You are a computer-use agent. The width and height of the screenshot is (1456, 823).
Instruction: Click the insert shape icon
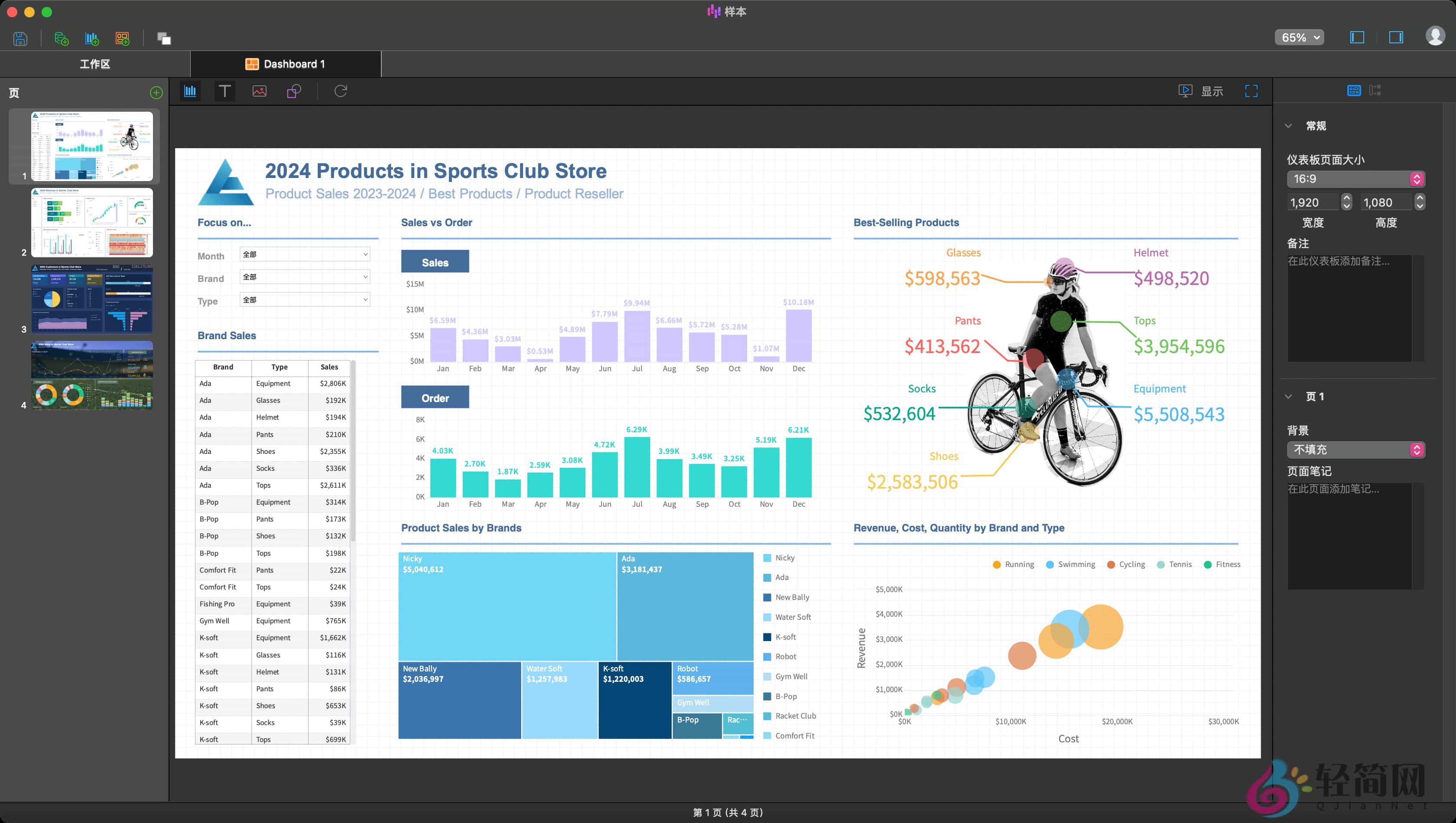(294, 91)
